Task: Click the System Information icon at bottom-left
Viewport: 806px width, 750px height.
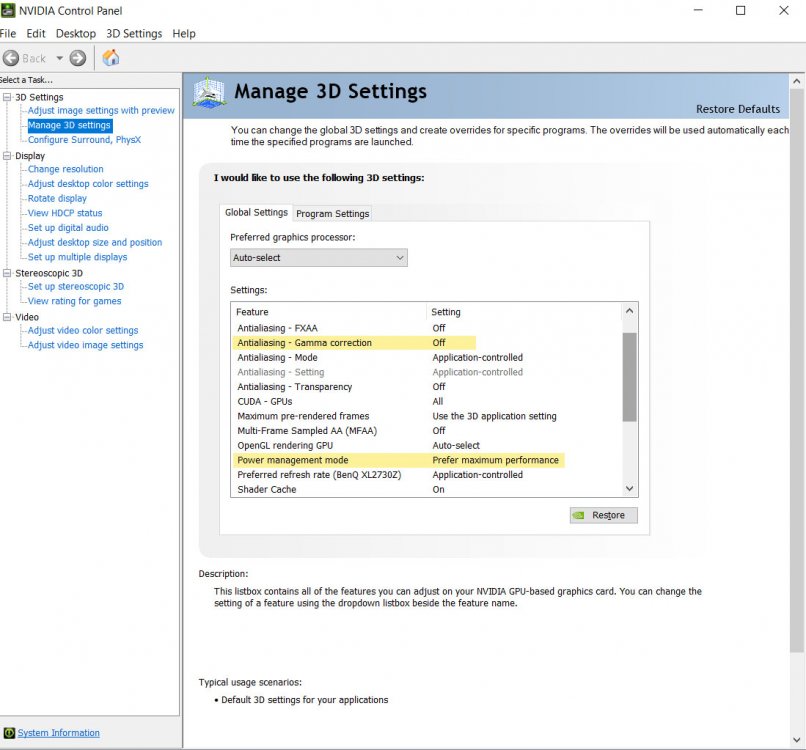Action: tap(9, 733)
